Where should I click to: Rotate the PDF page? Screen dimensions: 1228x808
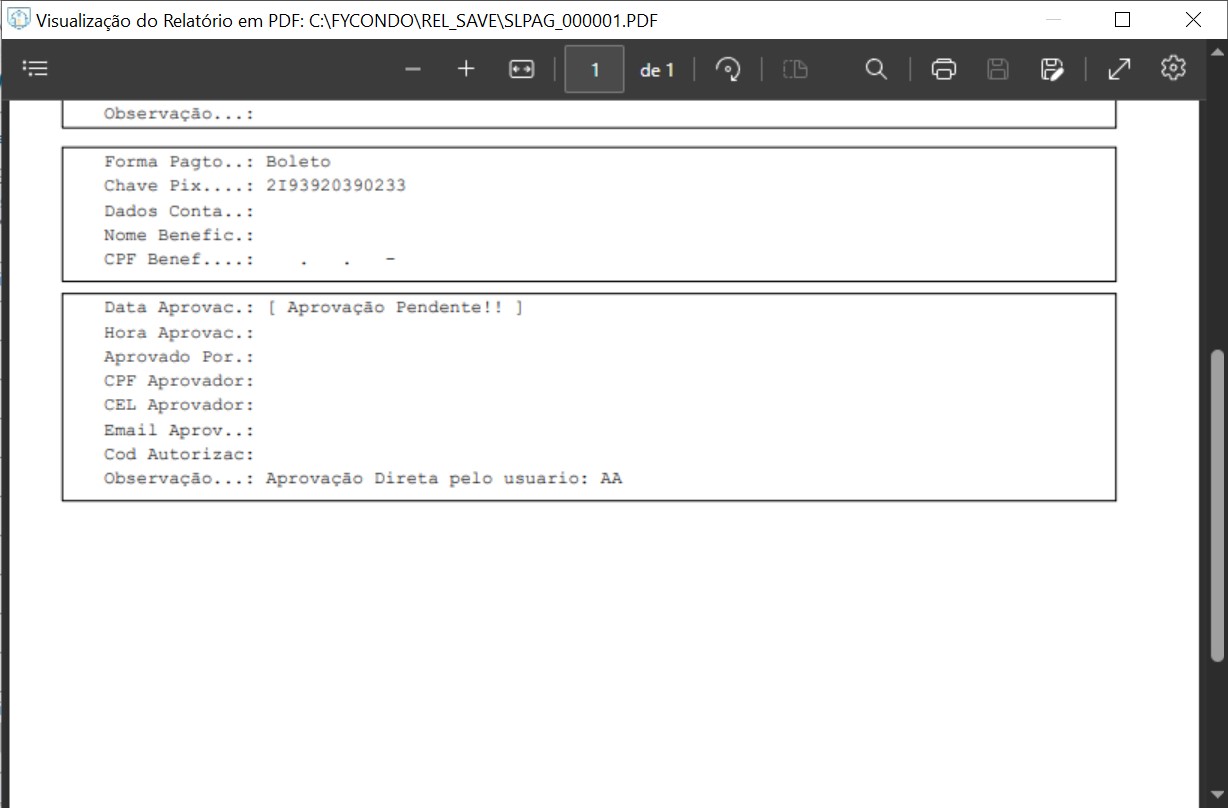[x=728, y=69]
